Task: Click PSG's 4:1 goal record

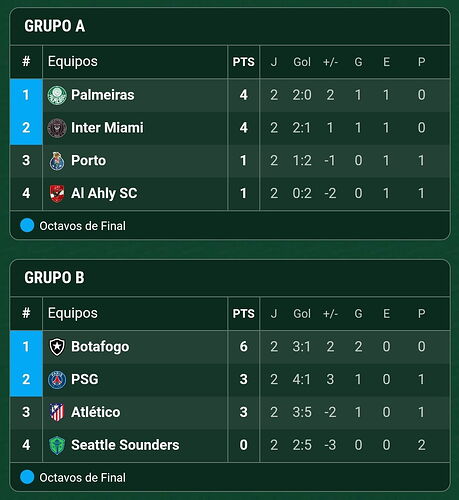Action: coord(302,380)
